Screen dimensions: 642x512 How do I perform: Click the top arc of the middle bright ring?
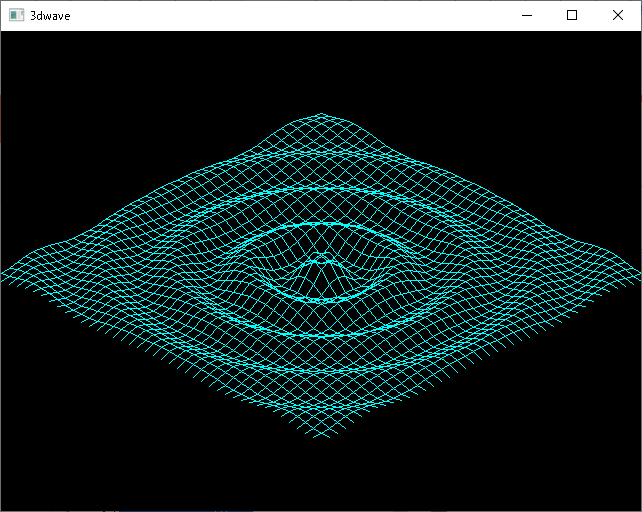(321, 223)
